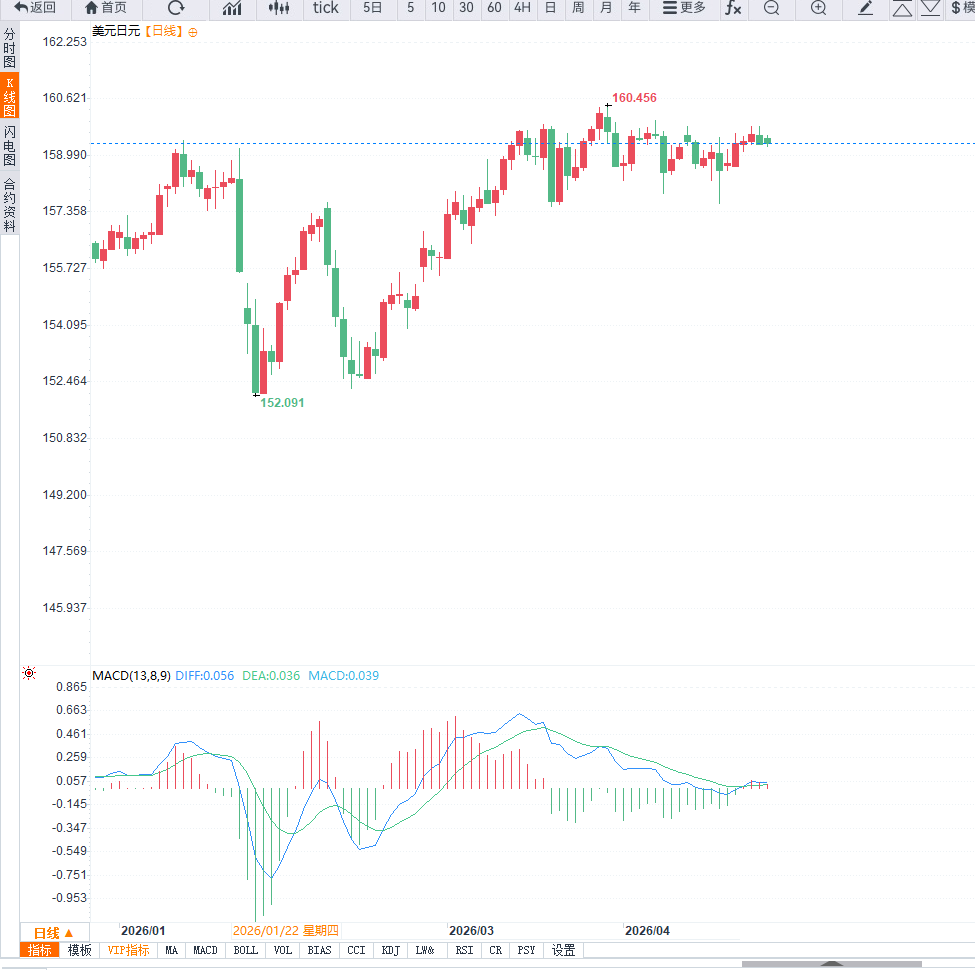Open the line chart style icon

click(x=232, y=8)
